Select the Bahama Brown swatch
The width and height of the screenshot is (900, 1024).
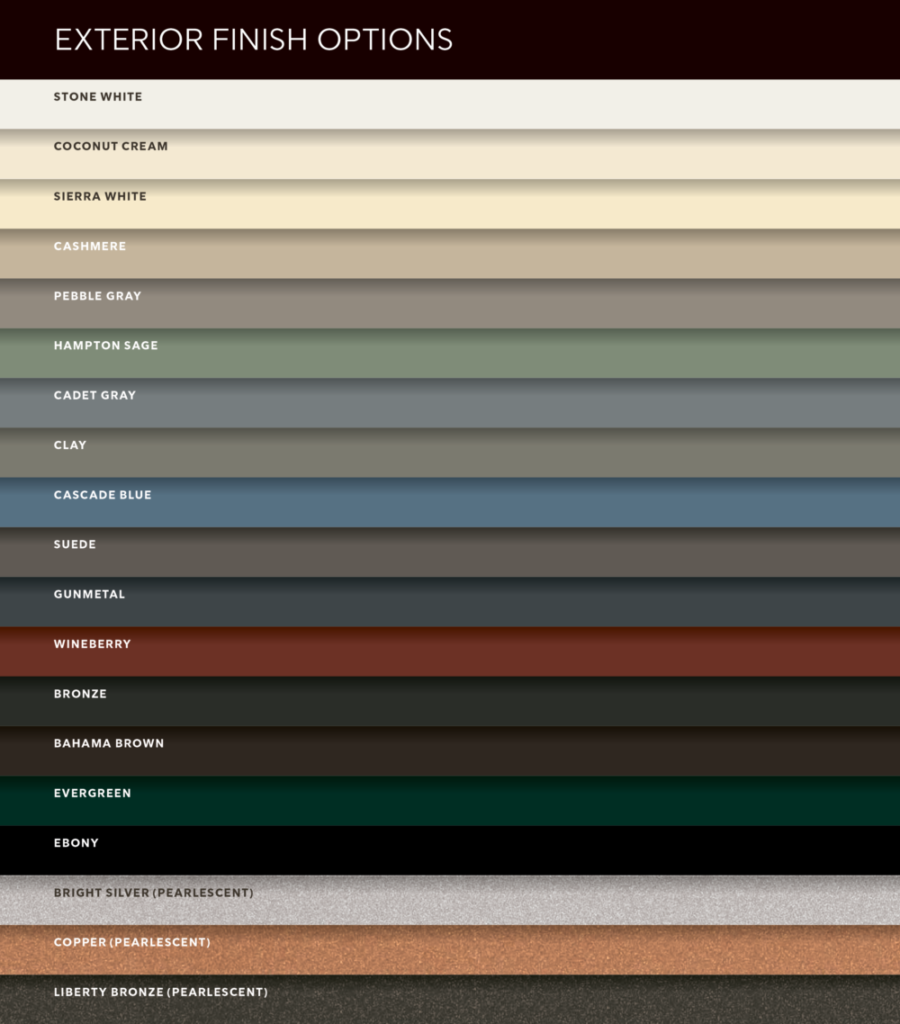pos(450,751)
